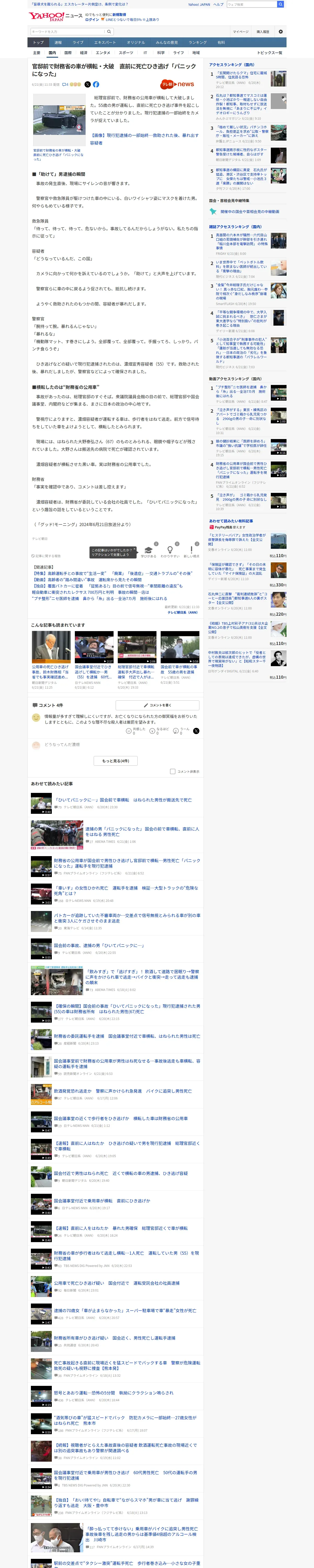This screenshot has height=1568, width=314.
Task: Click the コメントを書く button
Action: (158, 705)
